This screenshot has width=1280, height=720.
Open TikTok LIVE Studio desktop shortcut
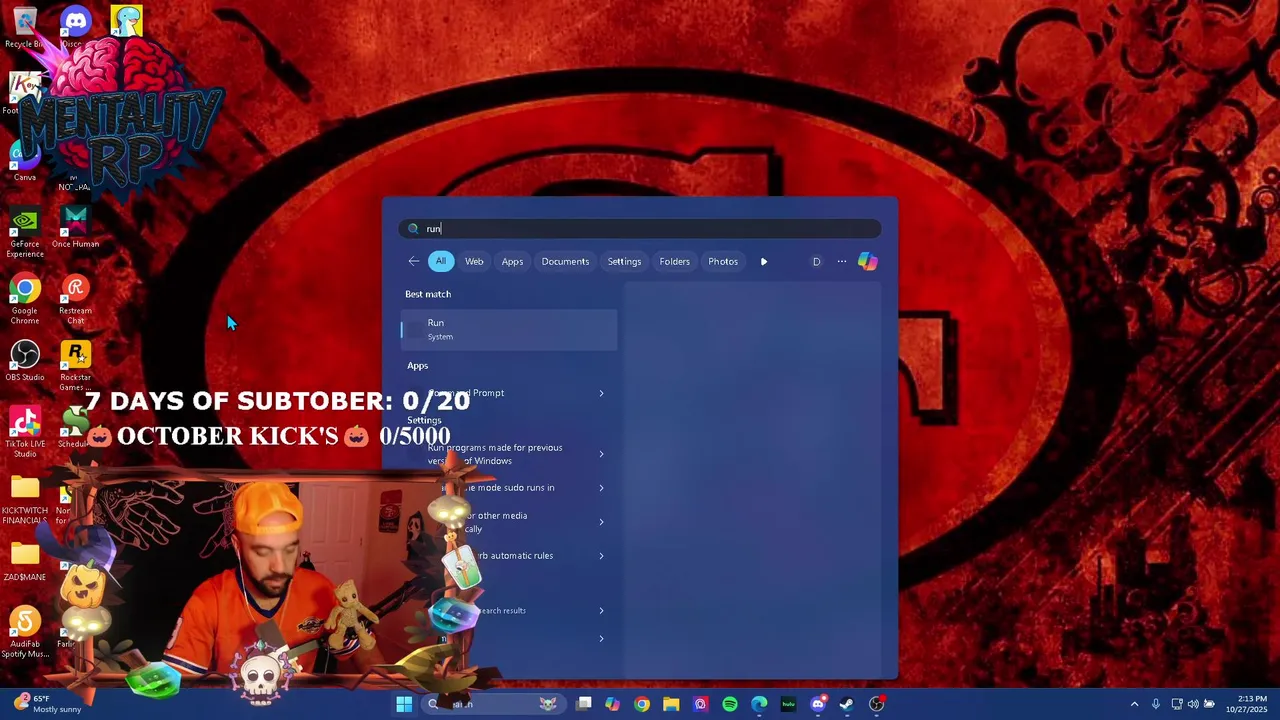25,432
